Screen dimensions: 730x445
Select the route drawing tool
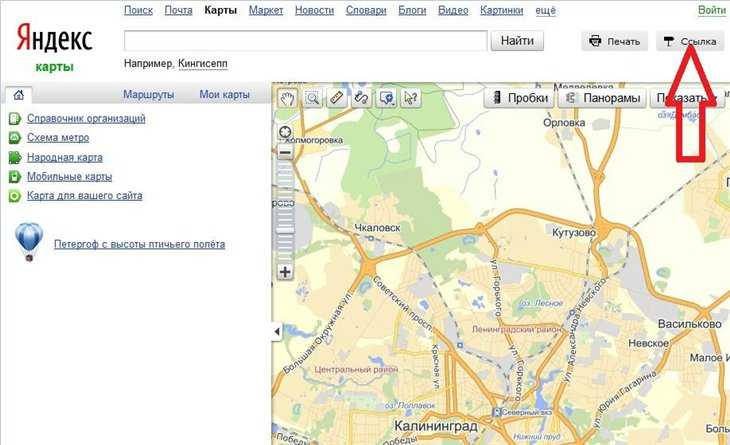point(361,98)
